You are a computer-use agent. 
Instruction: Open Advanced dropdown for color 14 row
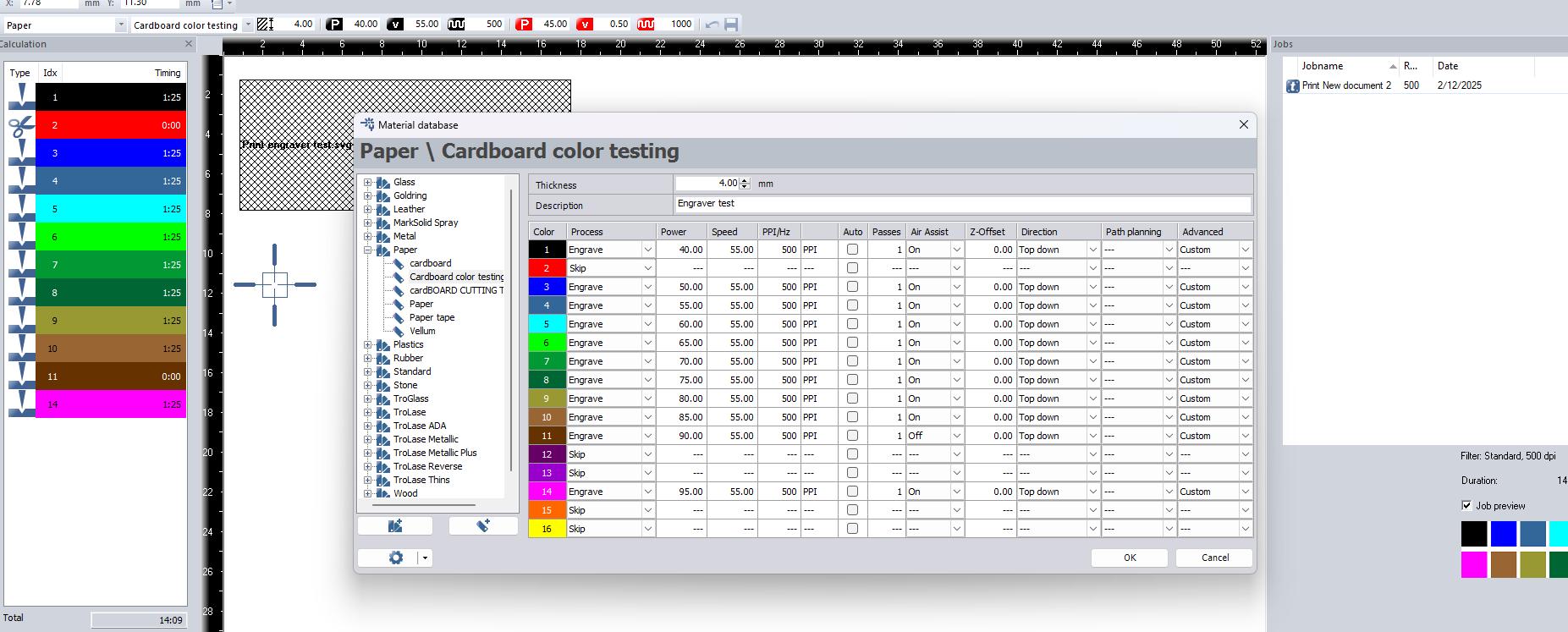[x=1245, y=492]
